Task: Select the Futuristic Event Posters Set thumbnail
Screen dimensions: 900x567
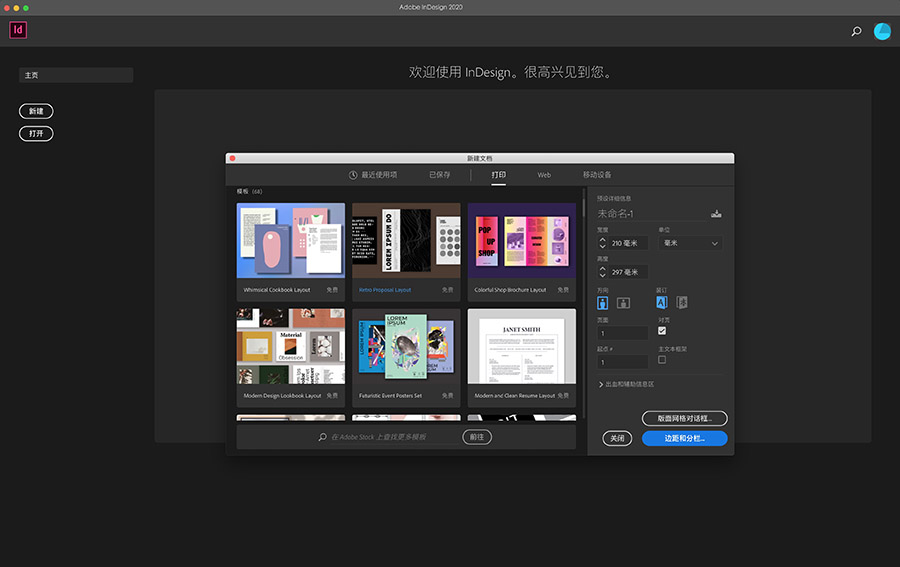Action: coord(406,346)
